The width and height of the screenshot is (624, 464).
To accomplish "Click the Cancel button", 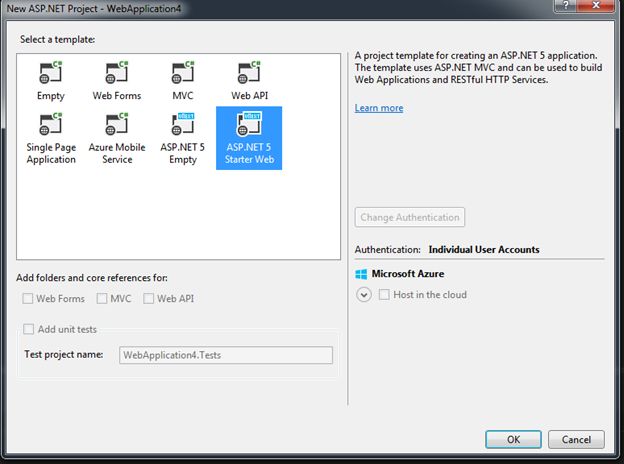I will pyautogui.click(x=576, y=439).
